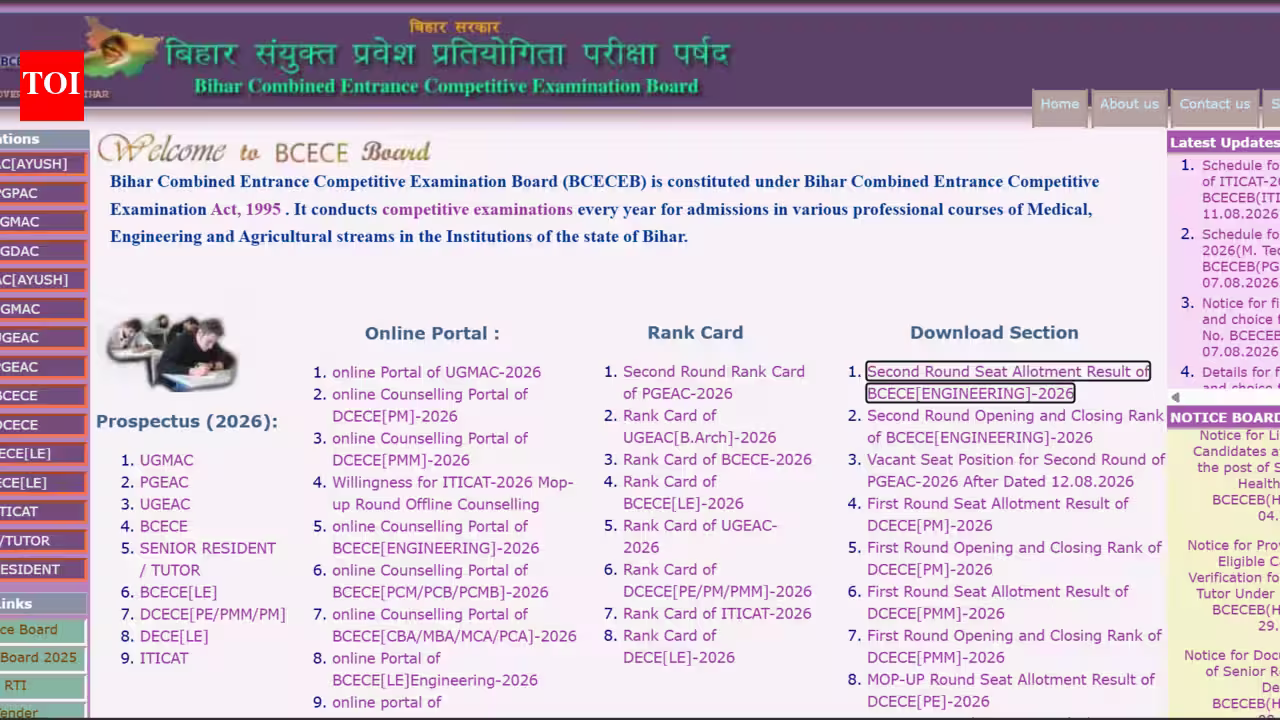The image size is (1280, 720).
Task: Open online Counselling Portal of DCECE[PMM]-2026
Action: tap(430, 449)
